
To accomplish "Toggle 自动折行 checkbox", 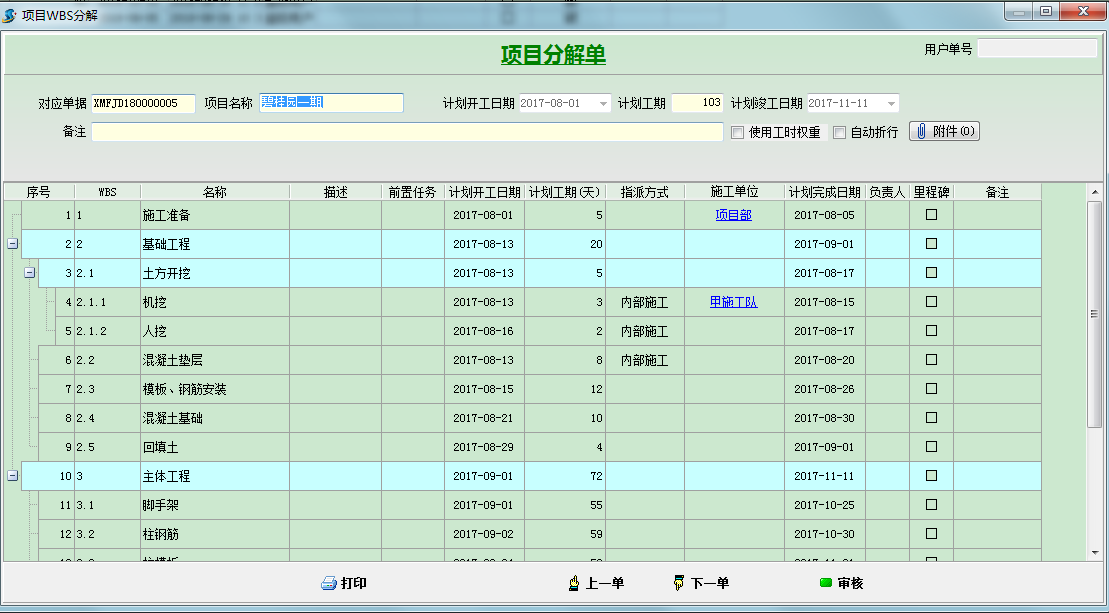I will (x=840, y=133).
